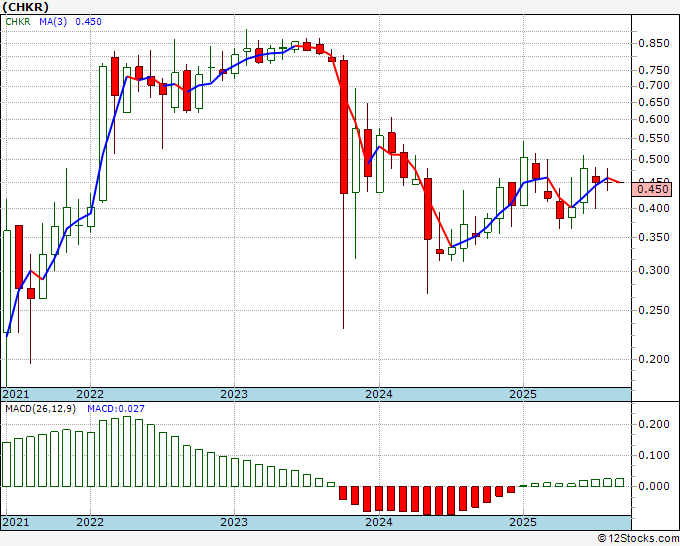Click the large red candle in late 2023
Viewport: 680px width, 546px height.
point(344,126)
